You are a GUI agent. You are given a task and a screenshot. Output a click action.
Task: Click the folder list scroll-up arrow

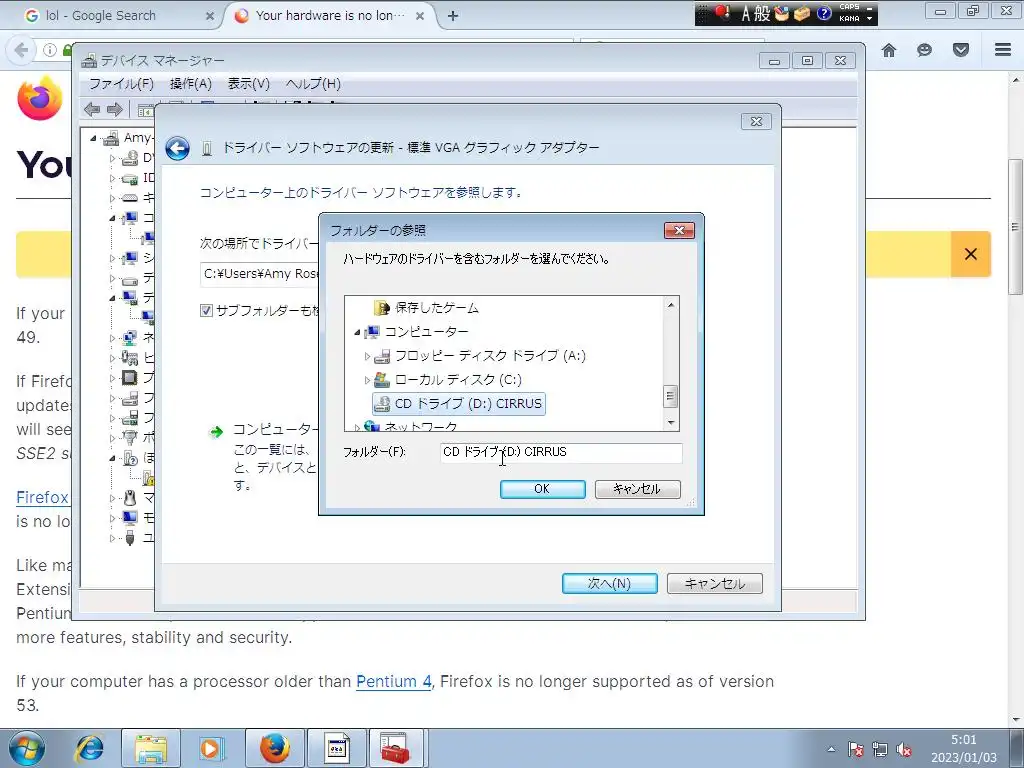coord(671,305)
